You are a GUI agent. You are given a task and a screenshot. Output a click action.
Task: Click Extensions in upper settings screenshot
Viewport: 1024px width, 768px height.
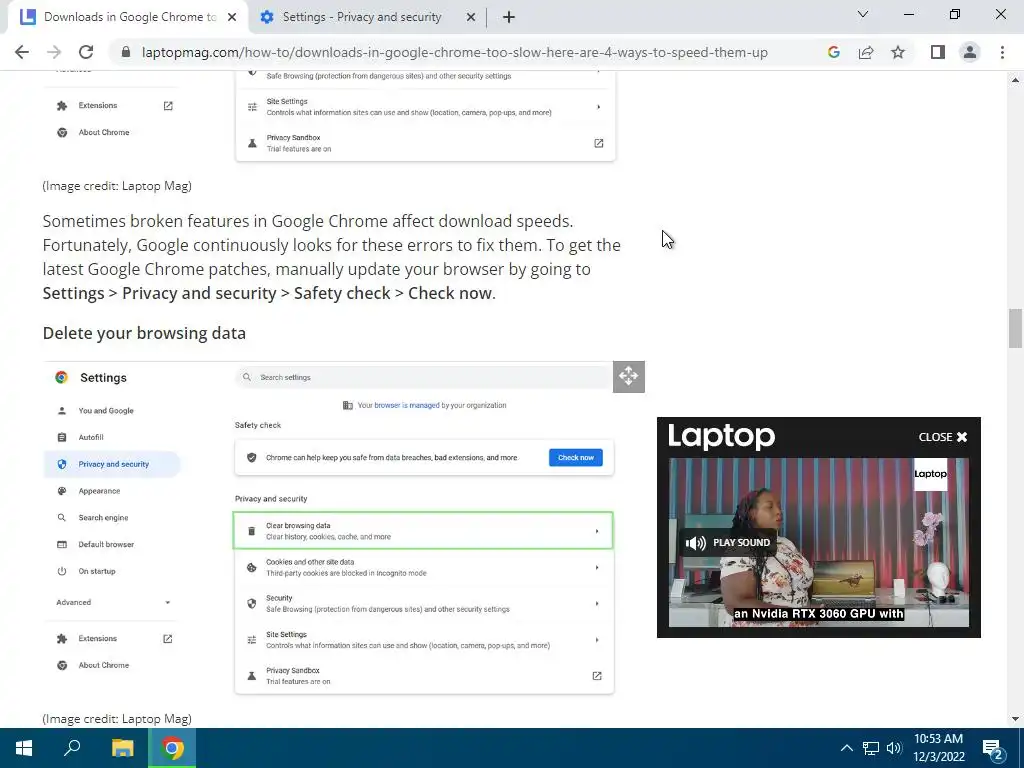click(x=97, y=105)
